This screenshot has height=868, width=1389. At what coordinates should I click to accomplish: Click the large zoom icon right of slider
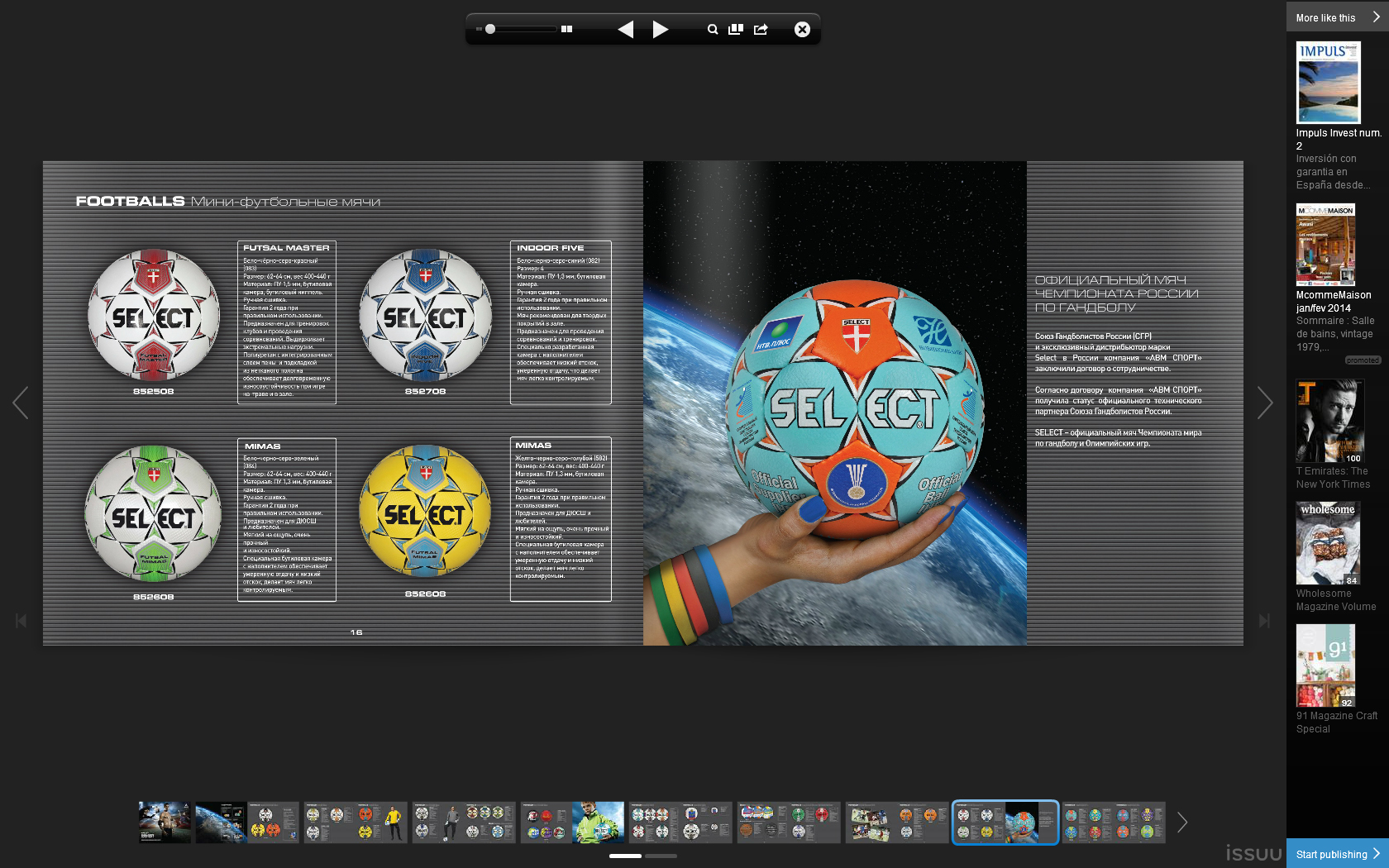(566, 29)
